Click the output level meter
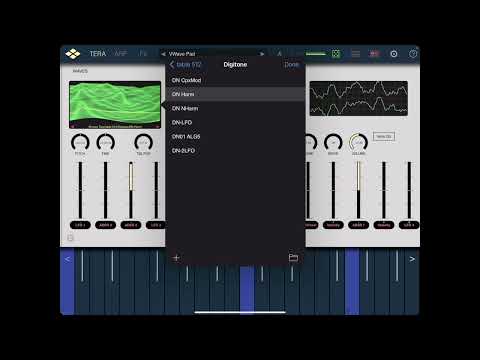Viewport: 480px width, 360px height. click(315, 54)
